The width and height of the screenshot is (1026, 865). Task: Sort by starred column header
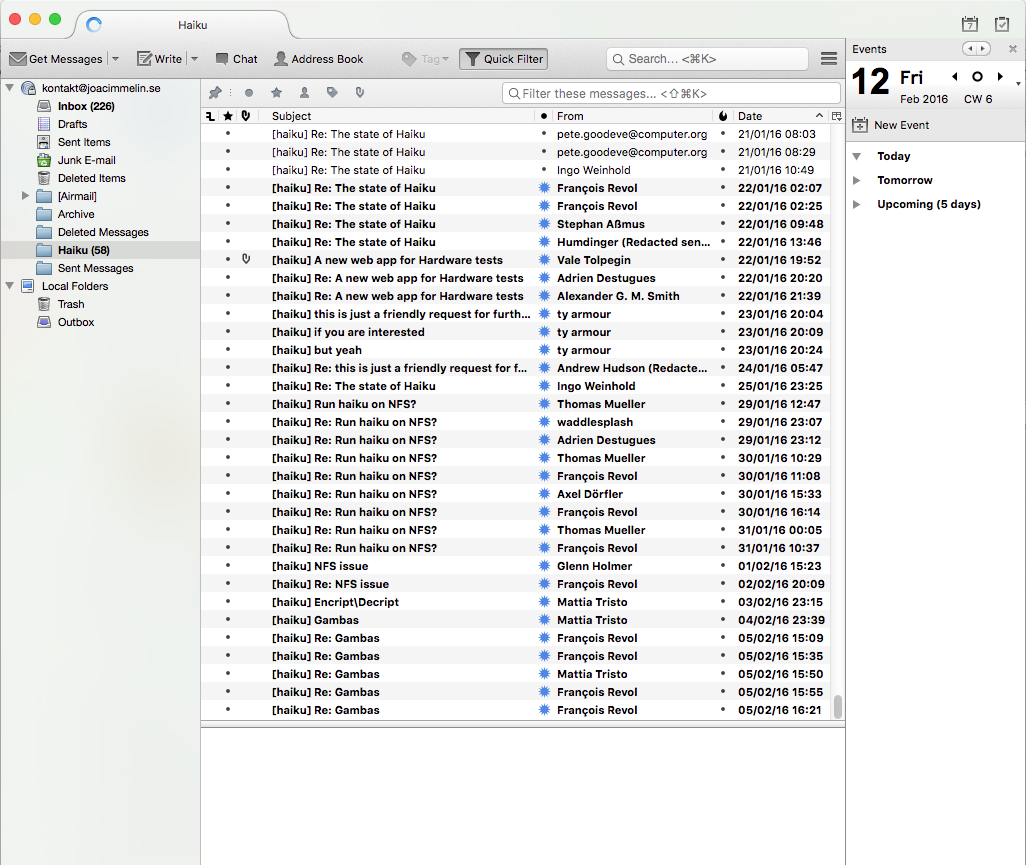[228, 116]
